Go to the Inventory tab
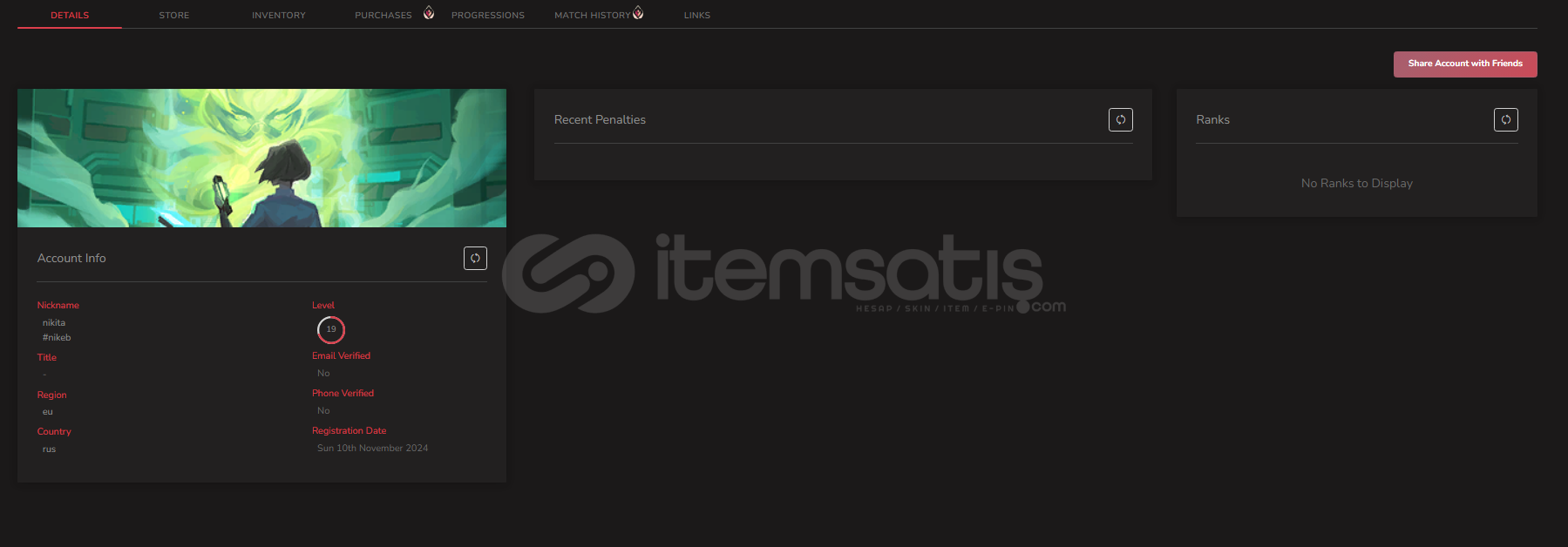Viewport: 1568px width, 547px height. click(x=279, y=15)
